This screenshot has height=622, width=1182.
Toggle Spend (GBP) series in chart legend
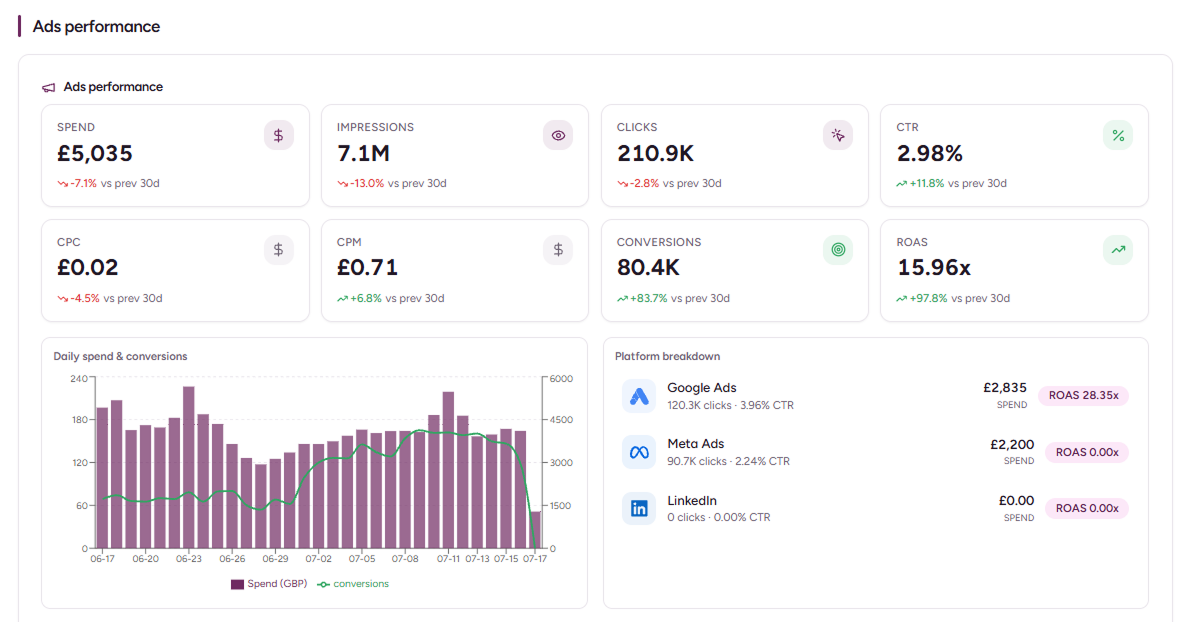[269, 584]
